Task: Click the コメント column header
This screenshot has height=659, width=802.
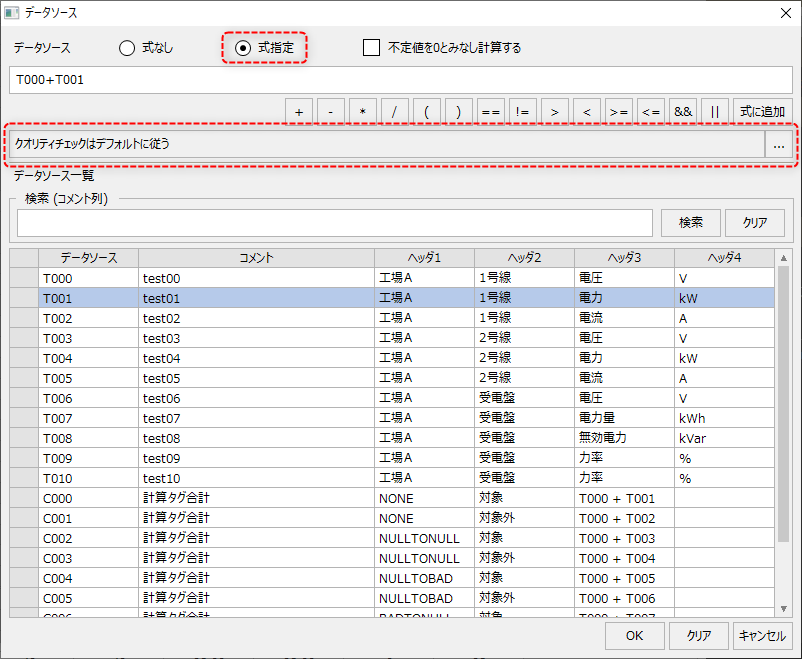Action: pos(256,258)
